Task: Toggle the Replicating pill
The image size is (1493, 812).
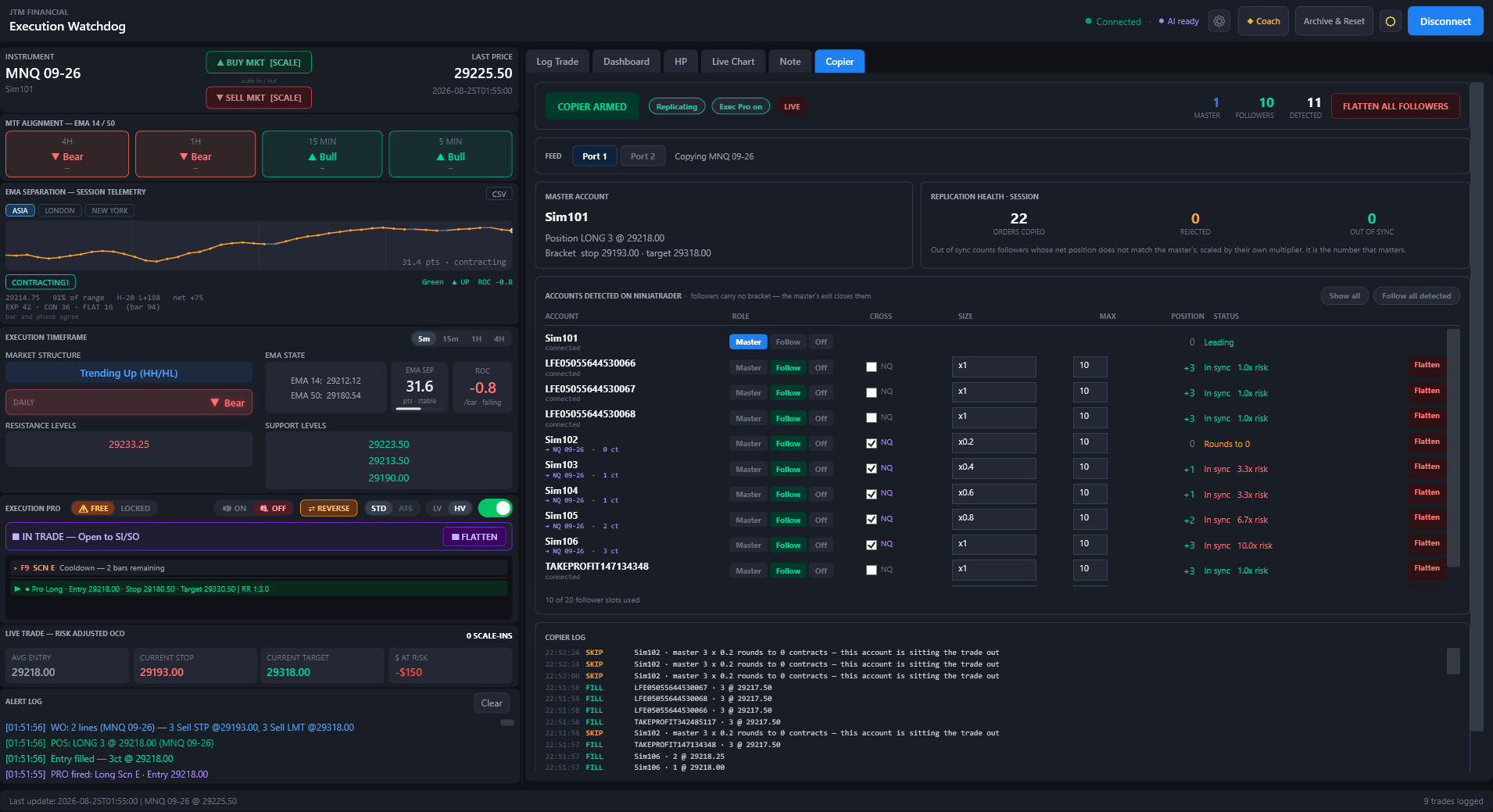Action: coord(677,106)
